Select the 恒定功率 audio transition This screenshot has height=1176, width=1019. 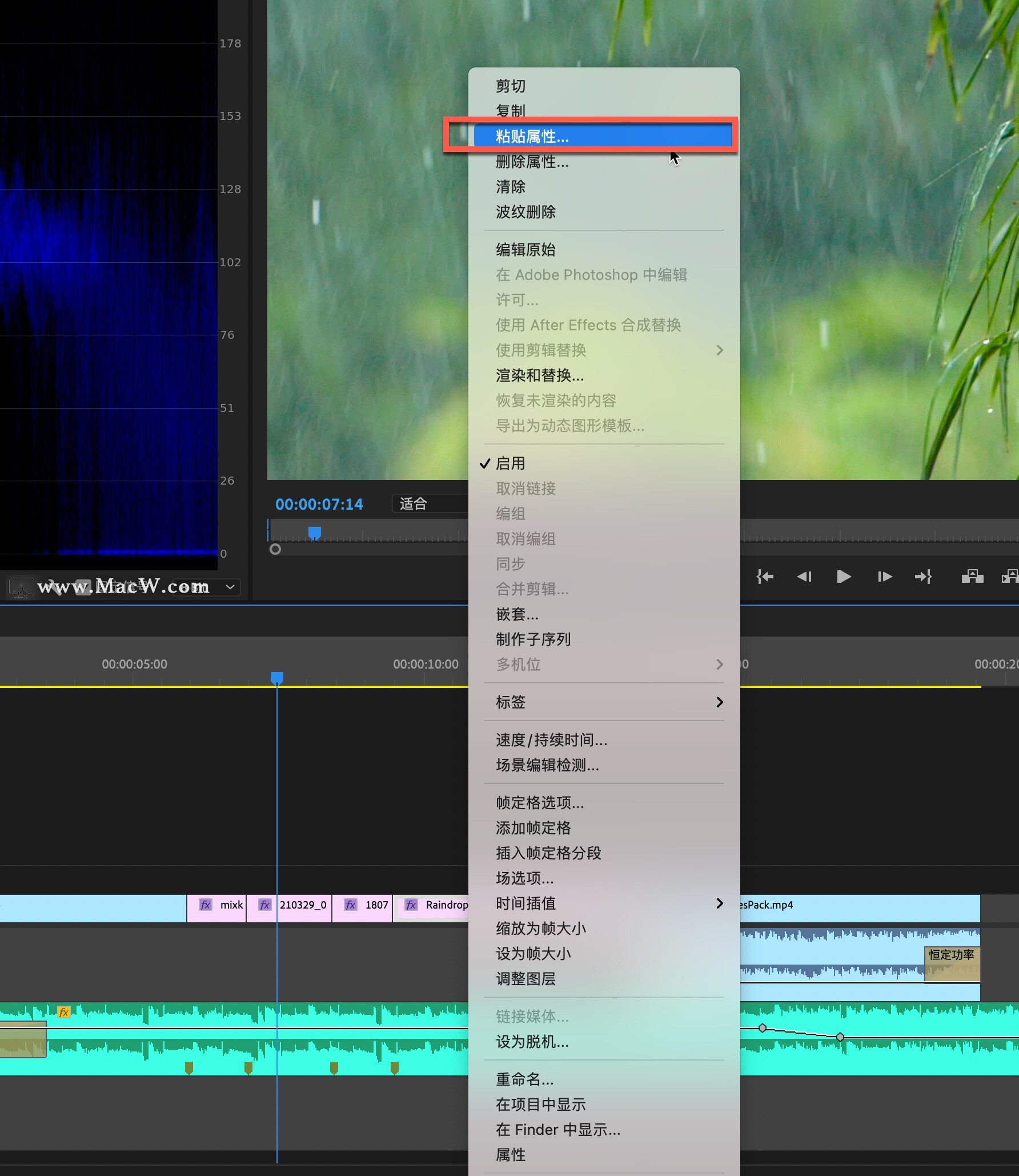point(952,964)
